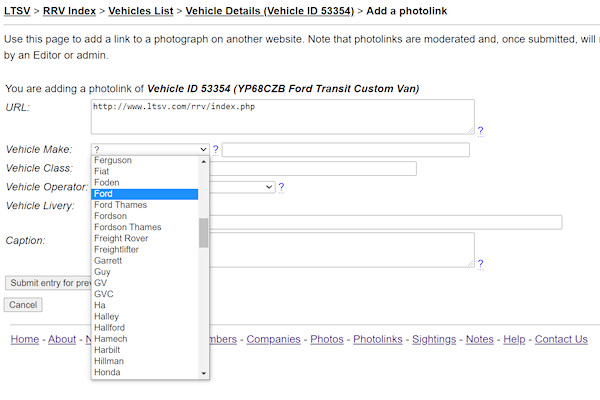Open the Caption field help question mark
This screenshot has width=600, height=400.
pos(480,264)
